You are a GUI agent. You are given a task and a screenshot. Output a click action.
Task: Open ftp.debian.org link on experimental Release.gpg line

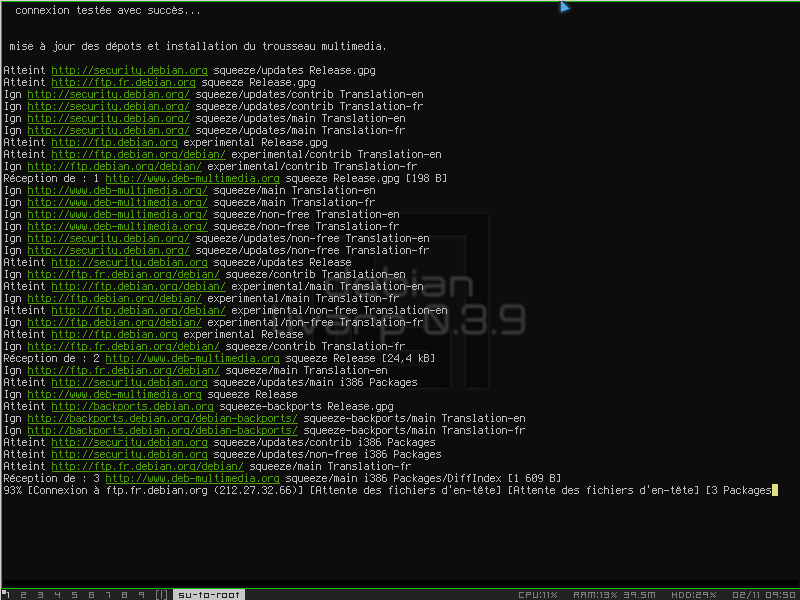pos(114,142)
